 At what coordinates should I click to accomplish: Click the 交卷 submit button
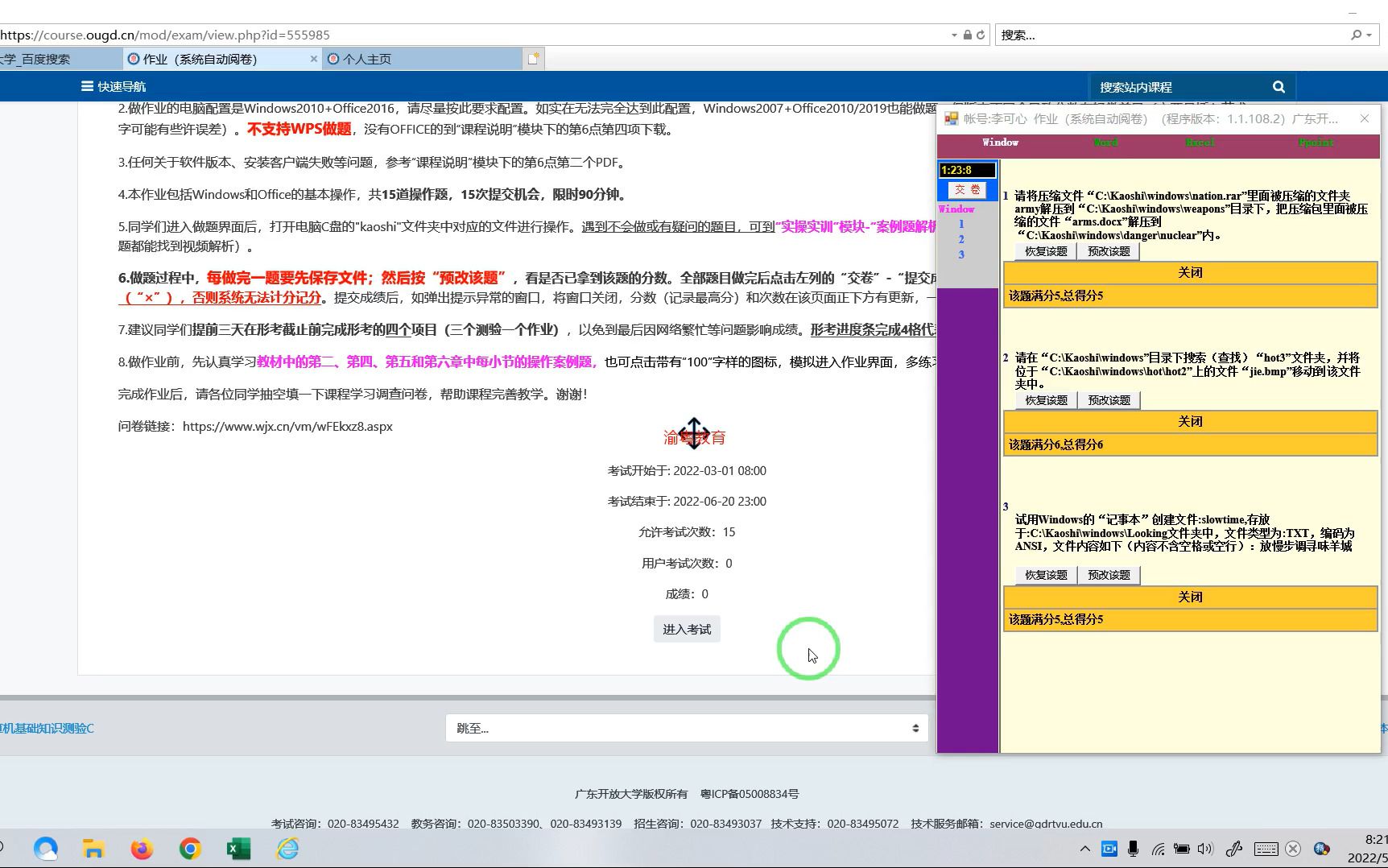tap(967, 190)
